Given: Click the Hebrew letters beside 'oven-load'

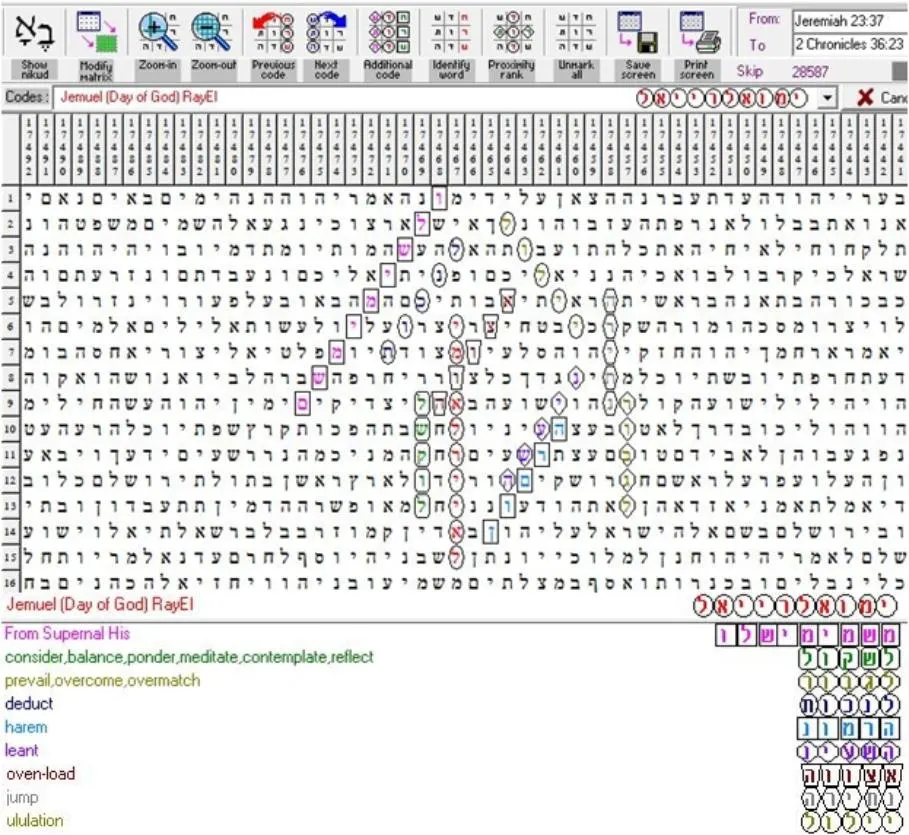Looking at the screenshot, I should point(850,775).
